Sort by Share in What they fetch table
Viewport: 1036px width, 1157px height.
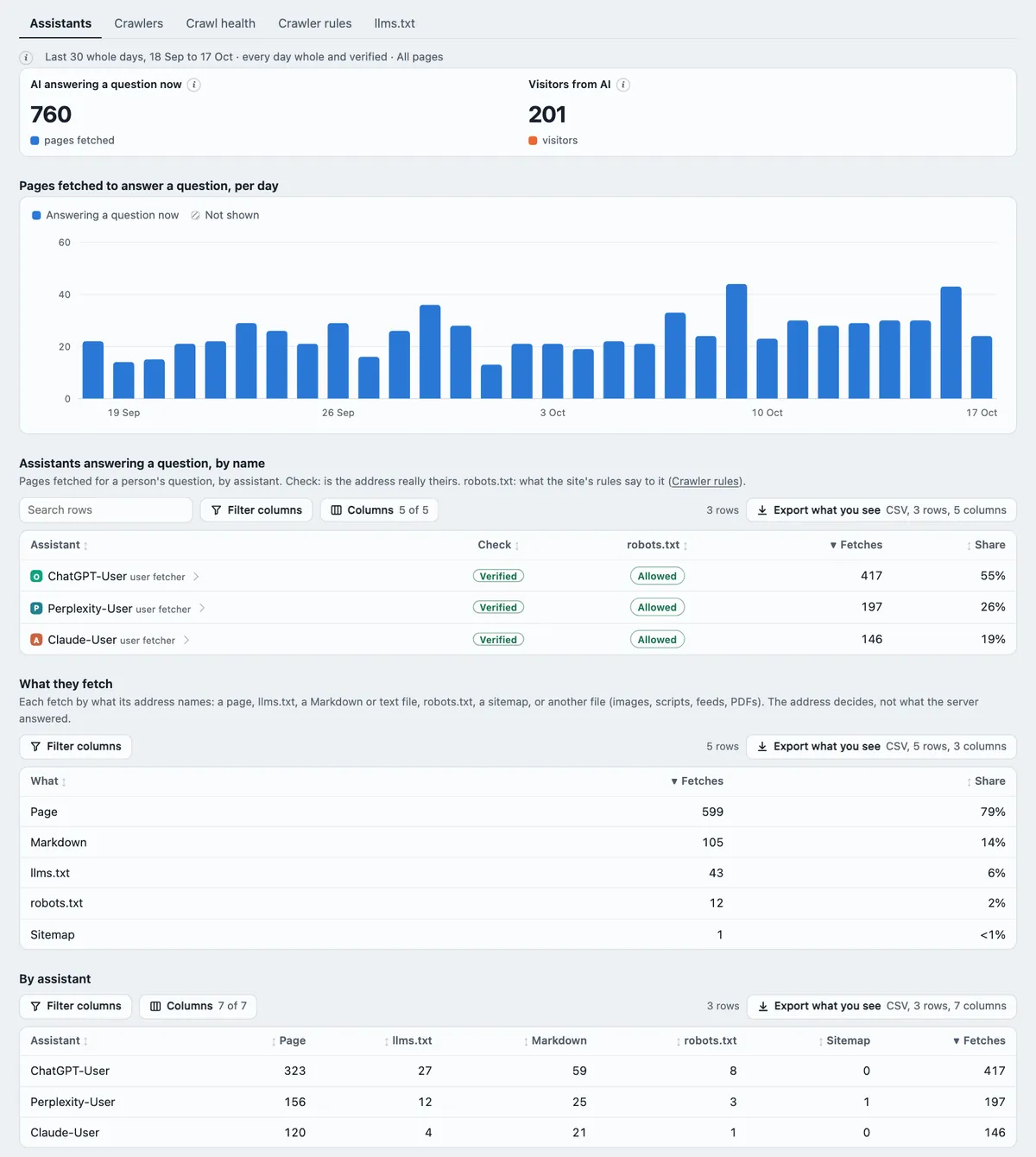(x=986, y=781)
